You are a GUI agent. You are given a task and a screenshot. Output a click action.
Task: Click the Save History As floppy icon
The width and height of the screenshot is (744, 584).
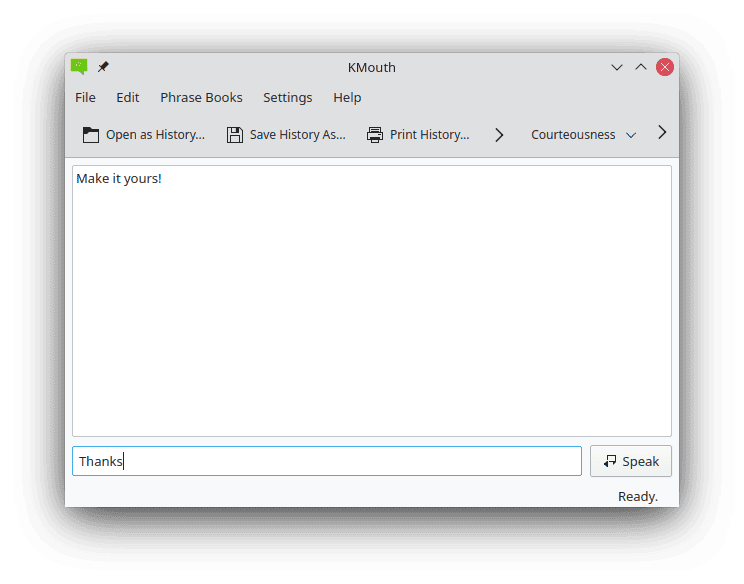click(x=234, y=135)
